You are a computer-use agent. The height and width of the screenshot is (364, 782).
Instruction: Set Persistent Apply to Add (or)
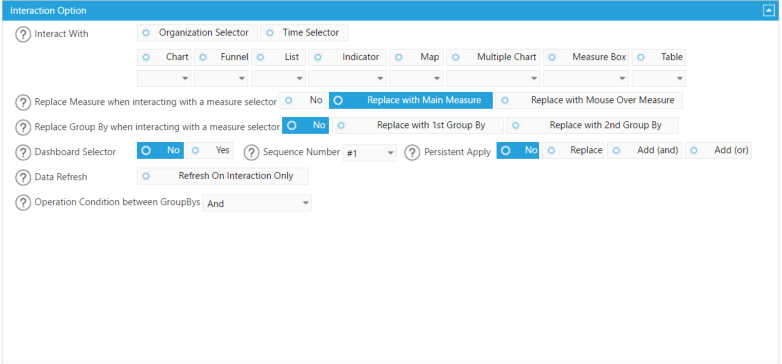(x=718, y=151)
